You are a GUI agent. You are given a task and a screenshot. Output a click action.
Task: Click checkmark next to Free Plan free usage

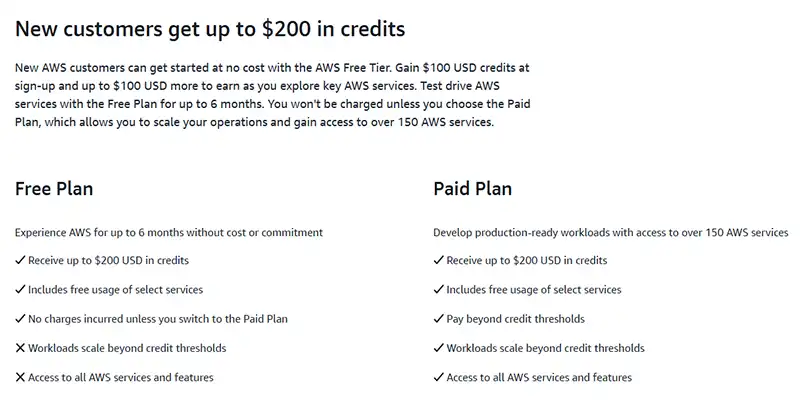[20, 289]
